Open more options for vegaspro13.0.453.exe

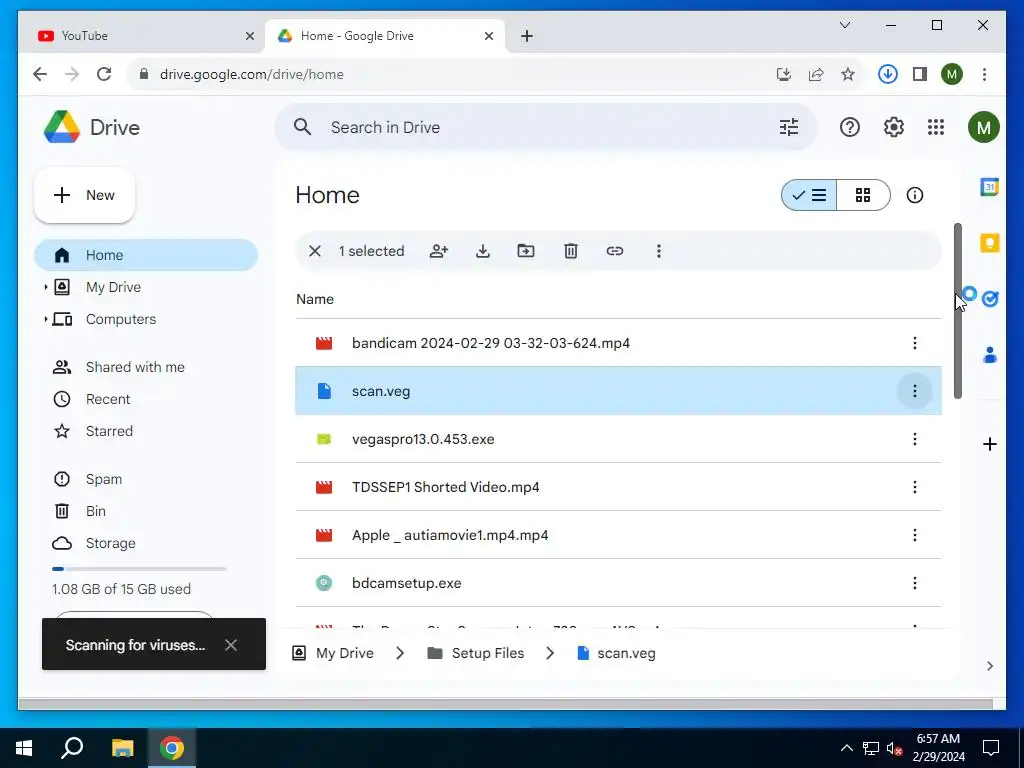[914, 439]
